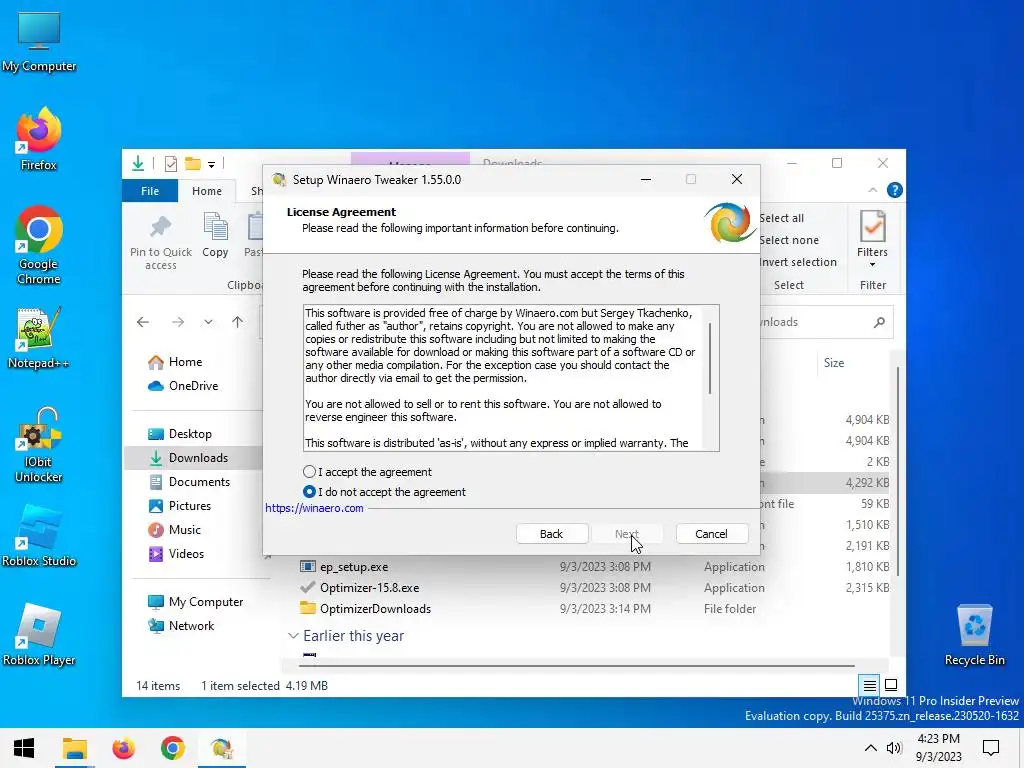
Task: Open IObit Unlocker desktop icon
Action: (x=39, y=445)
